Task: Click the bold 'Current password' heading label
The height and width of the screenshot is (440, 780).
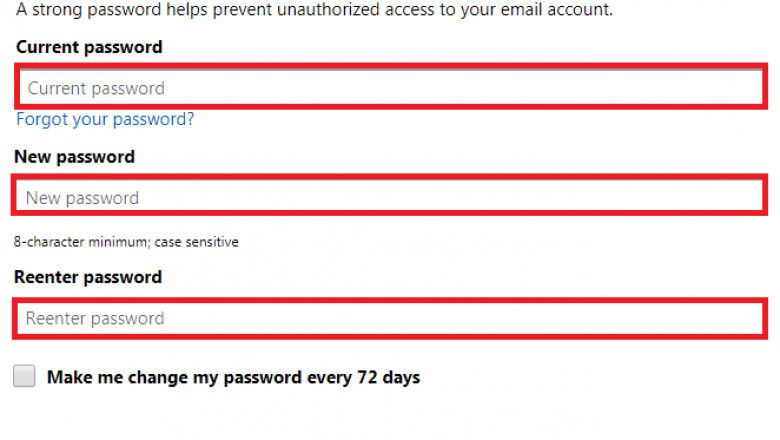Action: (x=89, y=47)
